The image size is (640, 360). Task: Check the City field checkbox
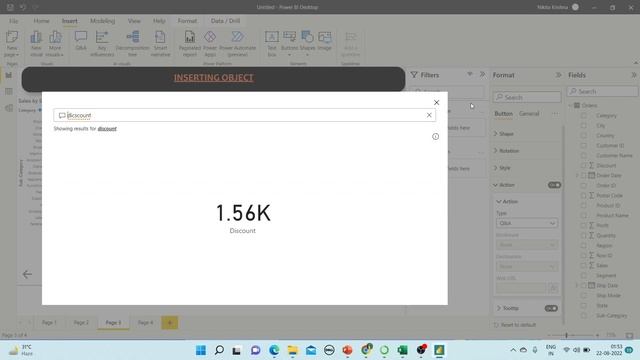[584, 125]
